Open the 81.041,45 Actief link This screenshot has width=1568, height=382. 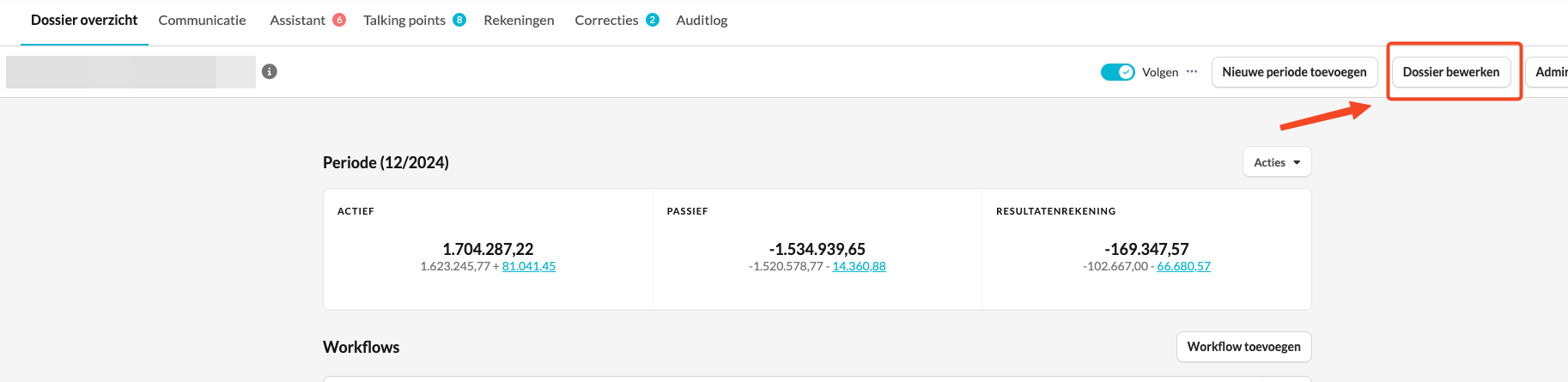click(x=529, y=267)
